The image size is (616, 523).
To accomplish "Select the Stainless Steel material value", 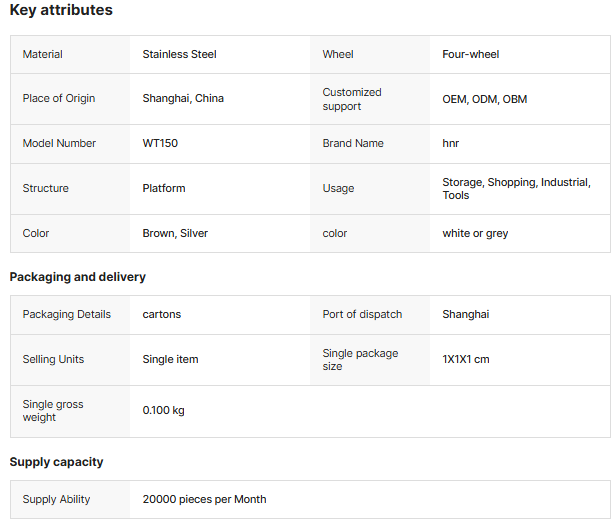I will (x=180, y=54).
